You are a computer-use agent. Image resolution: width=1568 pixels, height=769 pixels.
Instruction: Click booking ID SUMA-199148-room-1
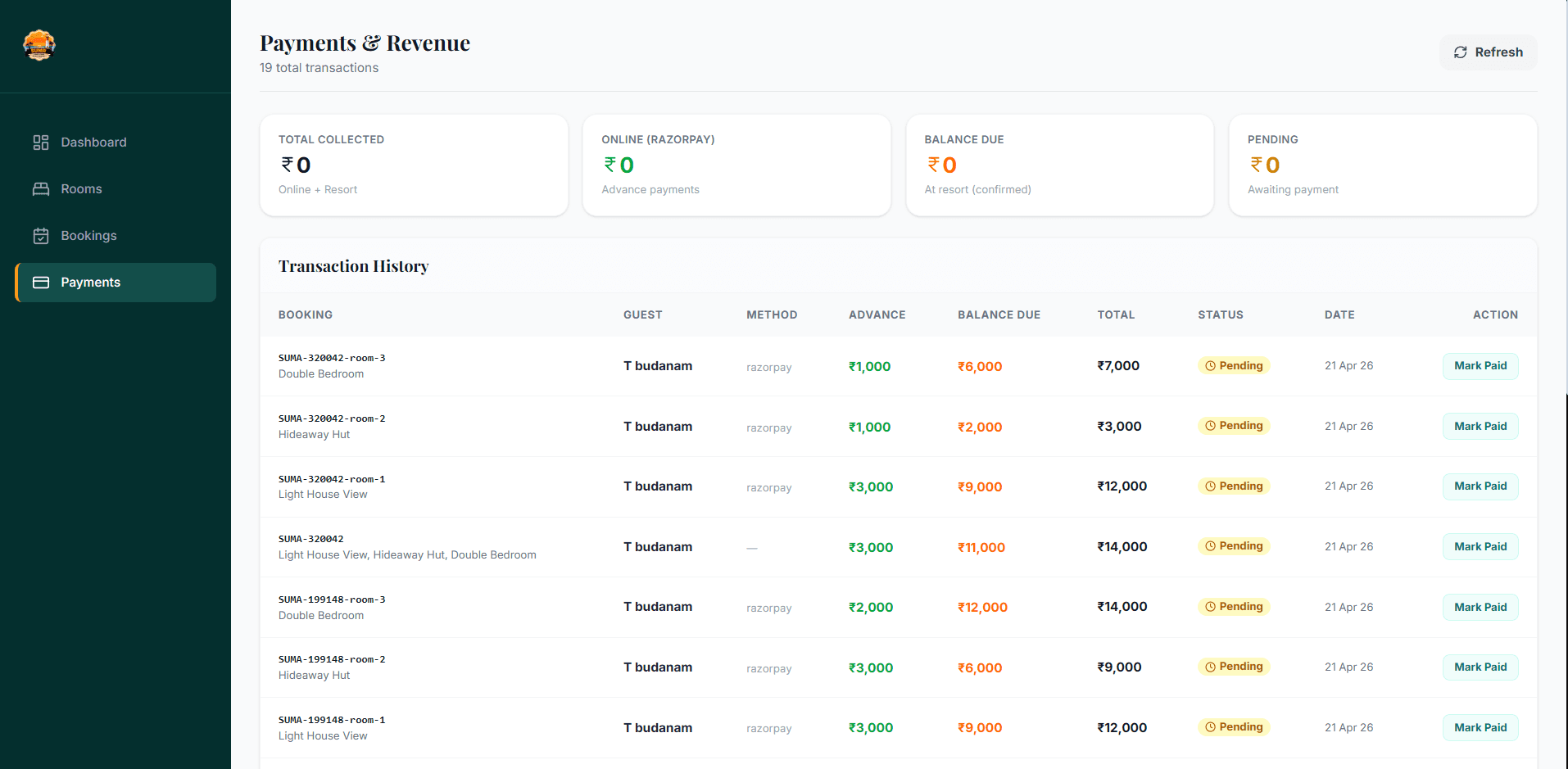332,720
